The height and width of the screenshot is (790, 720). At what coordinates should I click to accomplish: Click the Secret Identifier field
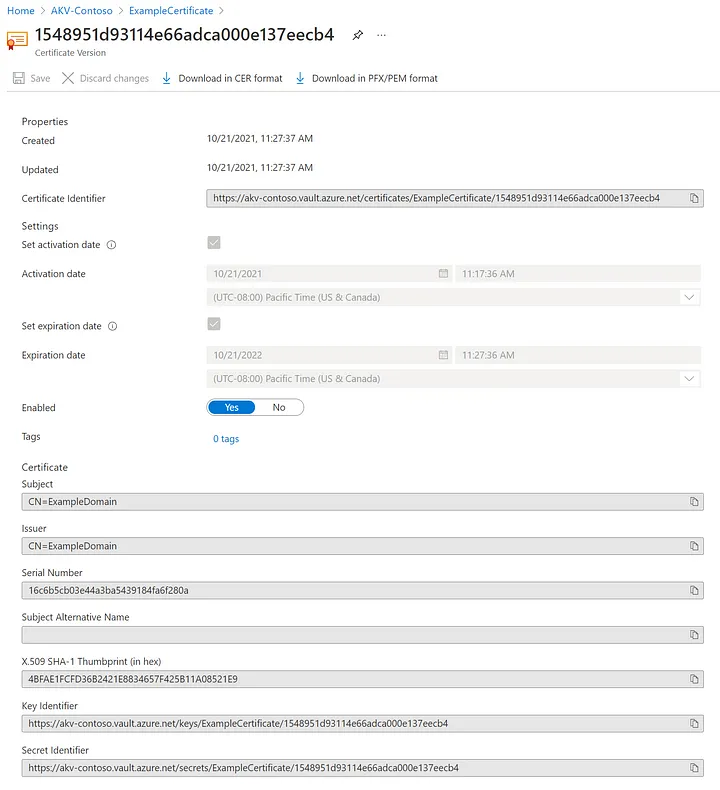pos(362,767)
